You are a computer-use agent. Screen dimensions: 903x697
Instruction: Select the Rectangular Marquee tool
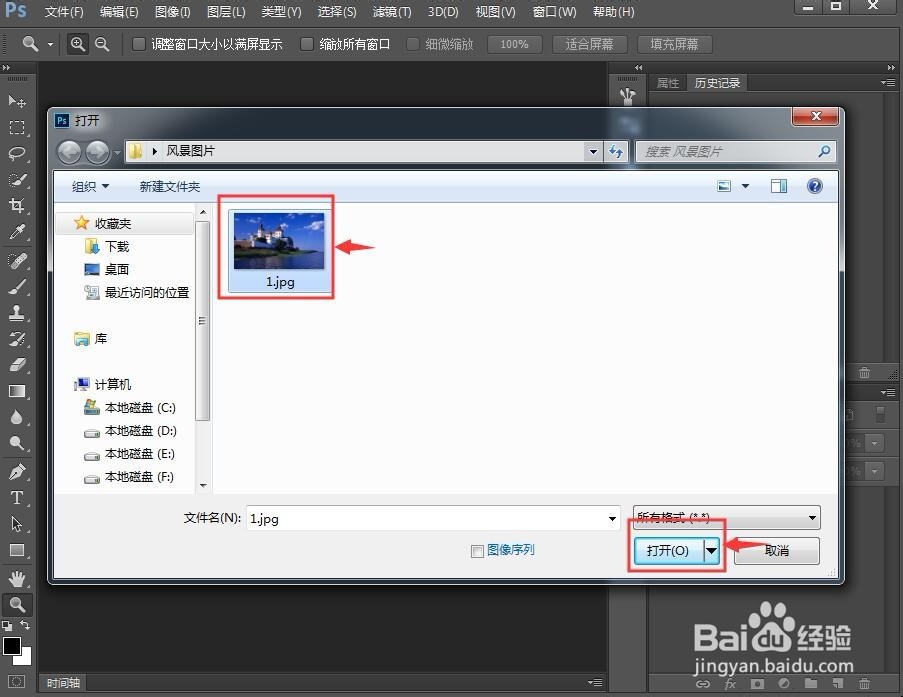tap(17, 127)
